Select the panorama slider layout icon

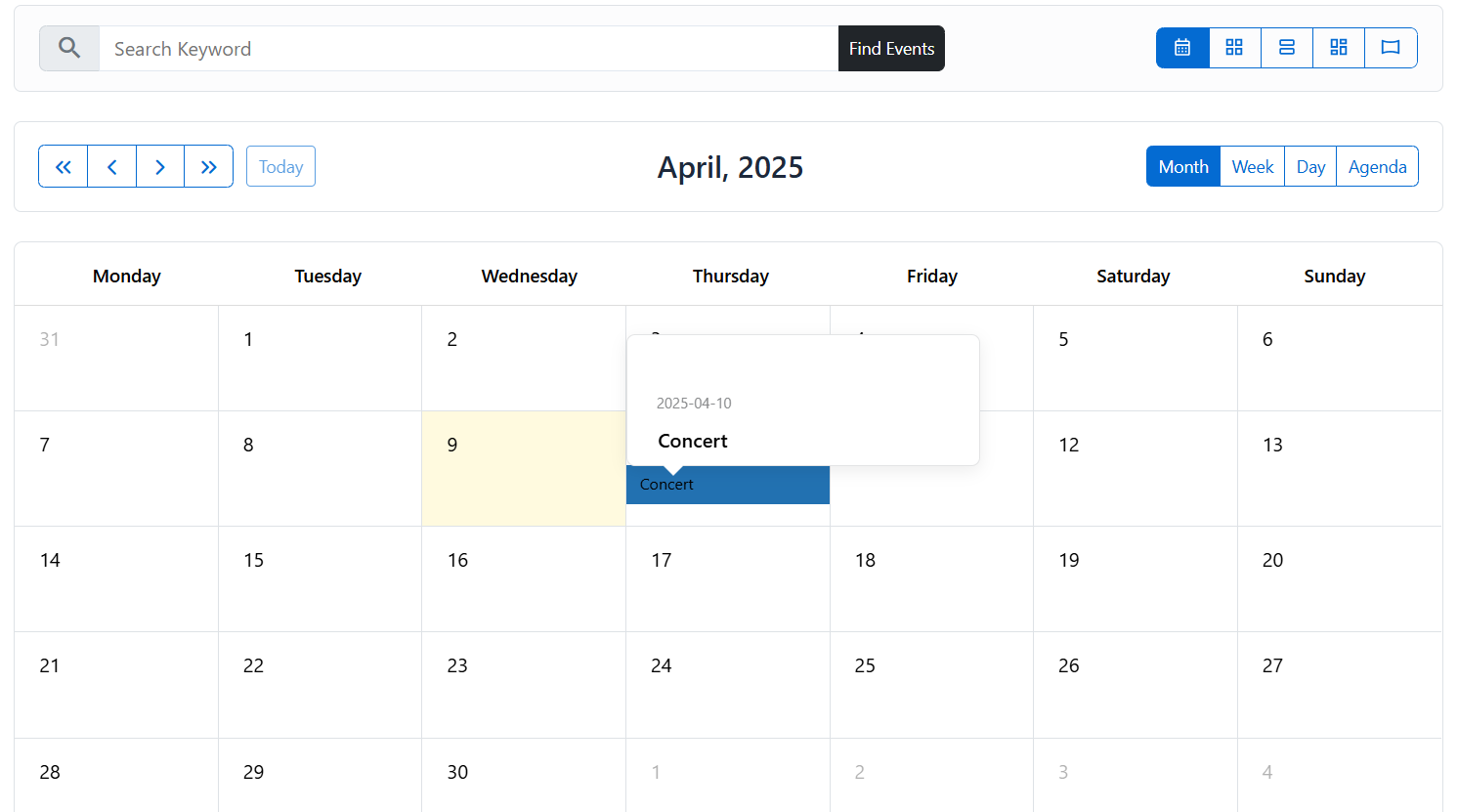tap(1391, 48)
